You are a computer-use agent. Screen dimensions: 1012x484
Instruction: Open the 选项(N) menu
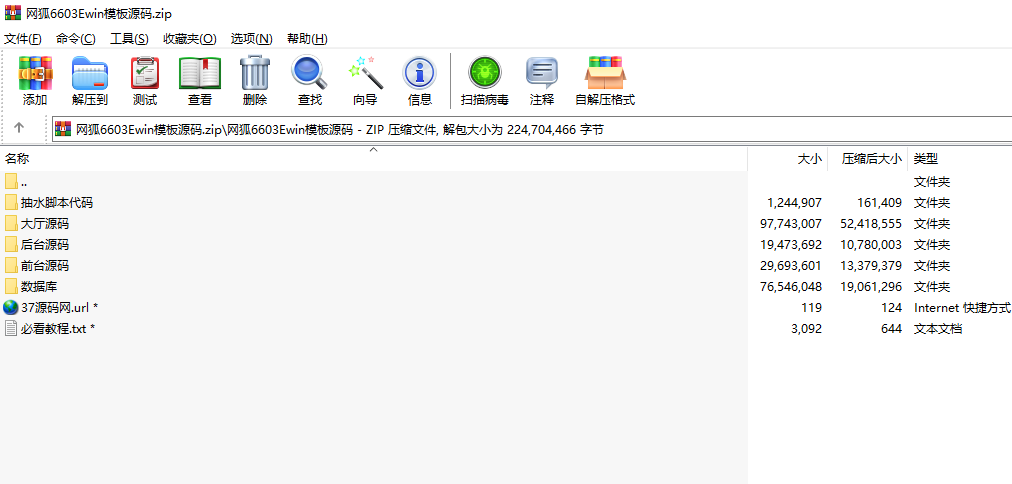(x=252, y=39)
